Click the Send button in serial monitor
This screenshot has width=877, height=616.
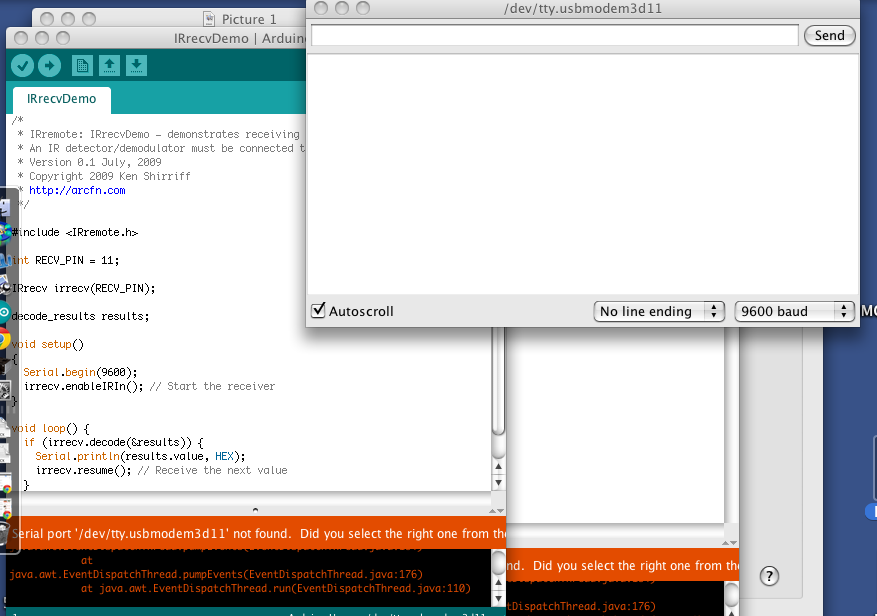(x=829, y=35)
